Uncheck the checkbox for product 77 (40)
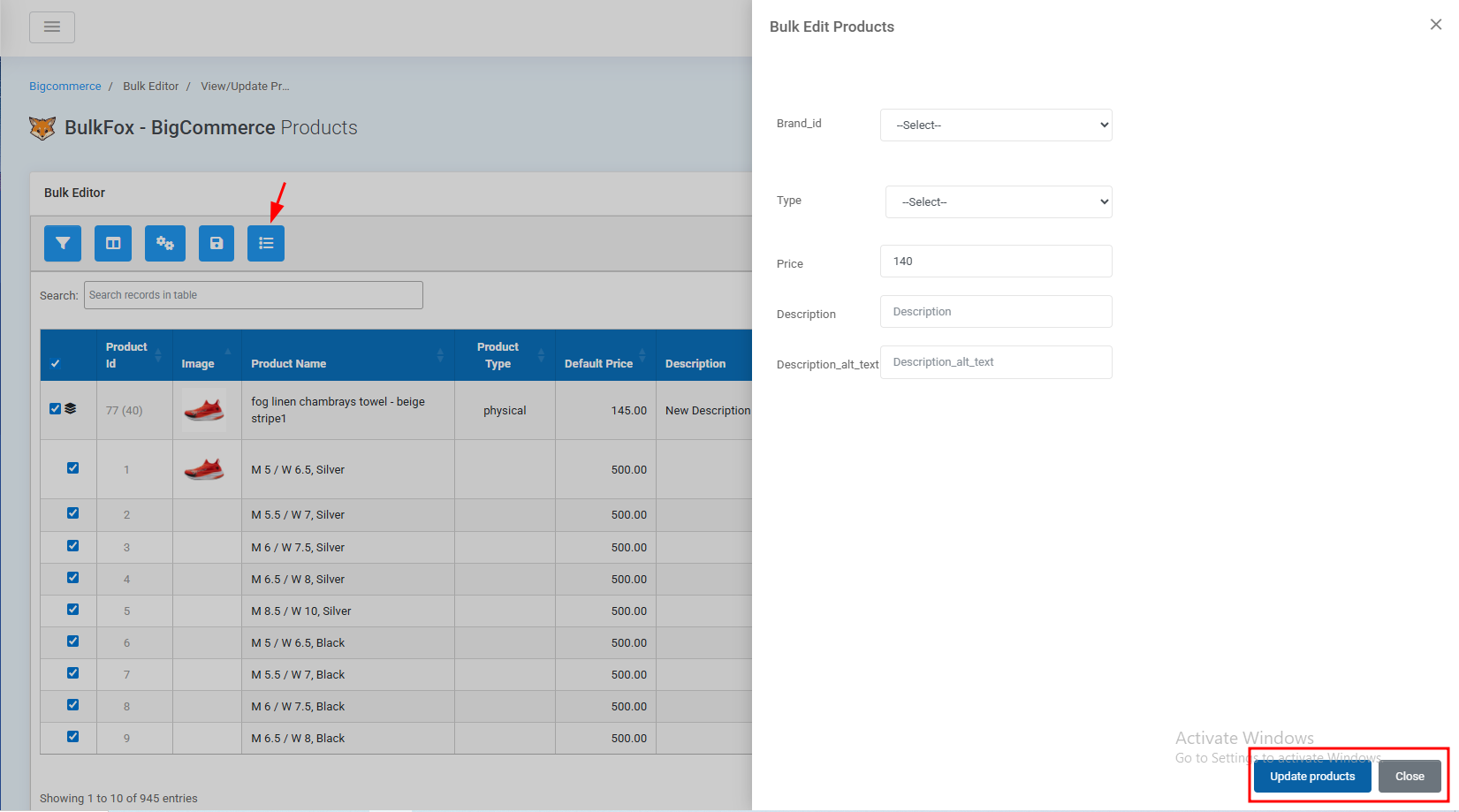Image resolution: width=1459 pixels, height=812 pixels. pos(56,409)
